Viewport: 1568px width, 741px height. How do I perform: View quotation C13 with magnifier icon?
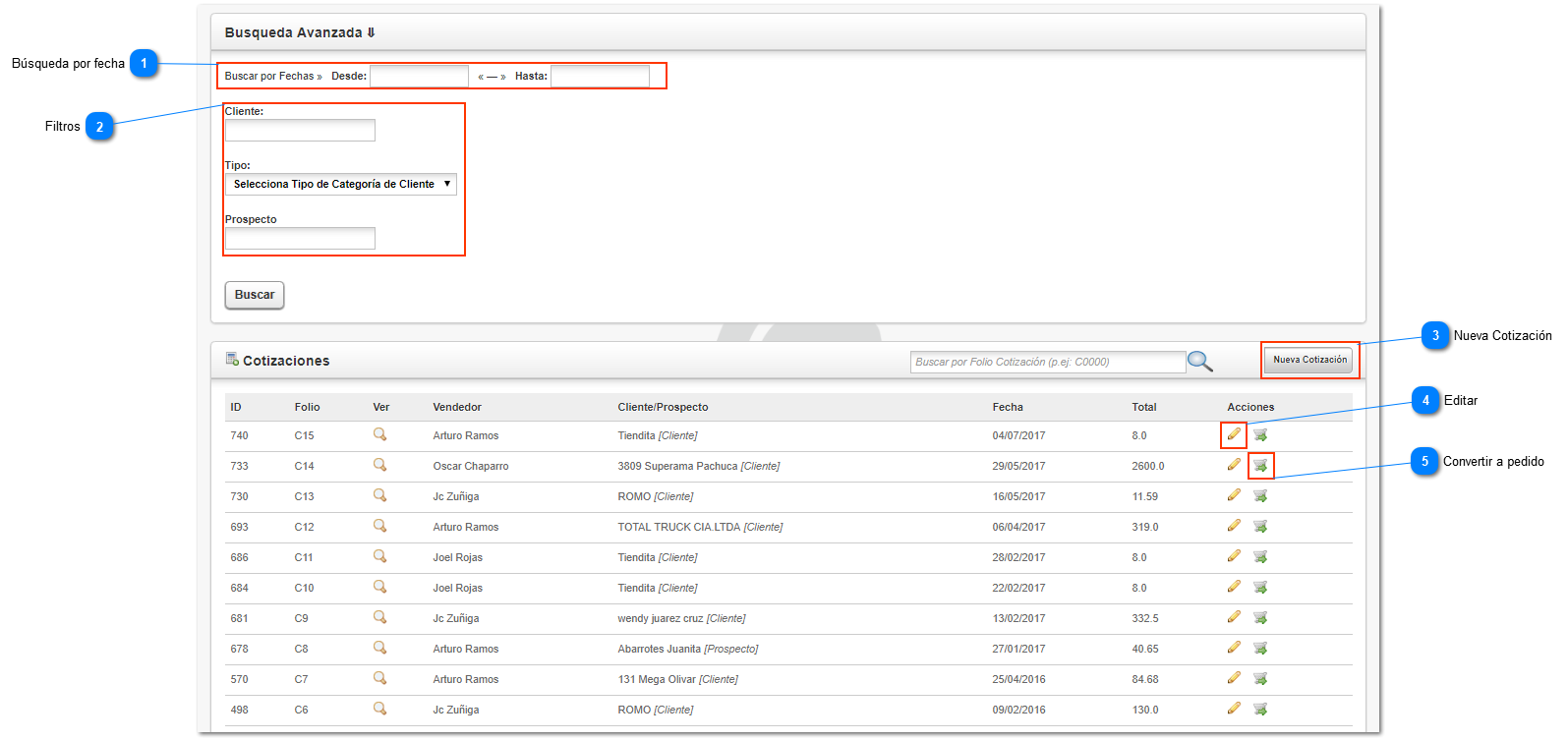coord(379,495)
